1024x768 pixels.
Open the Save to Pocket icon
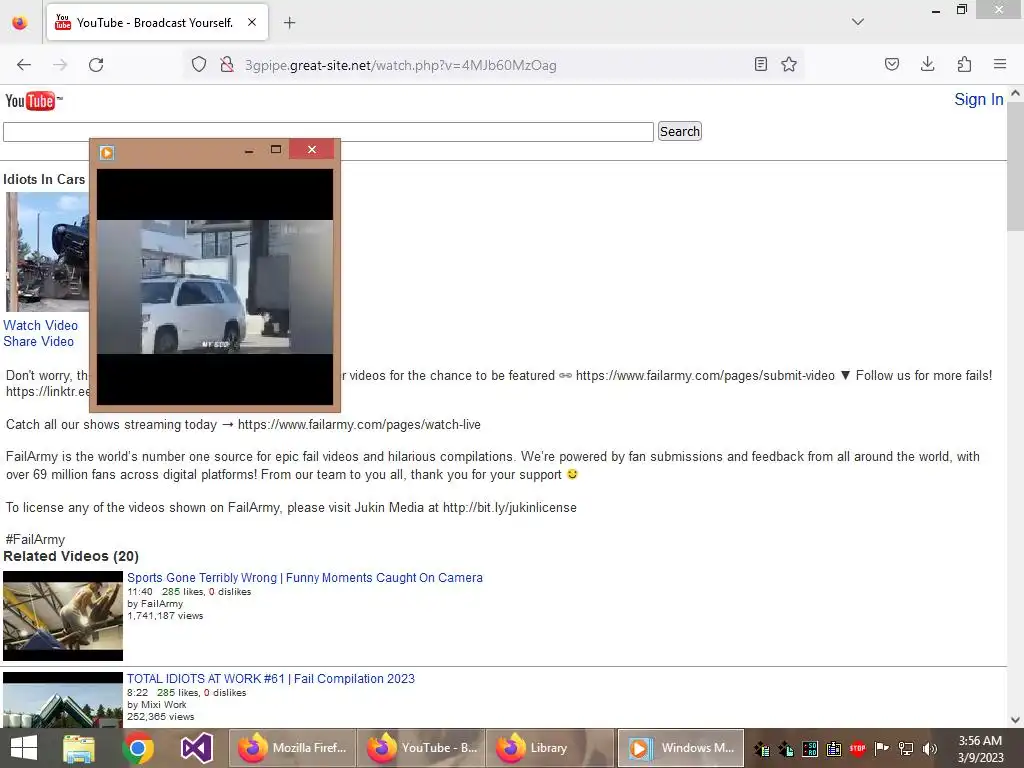pyautogui.click(x=892, y=64)
